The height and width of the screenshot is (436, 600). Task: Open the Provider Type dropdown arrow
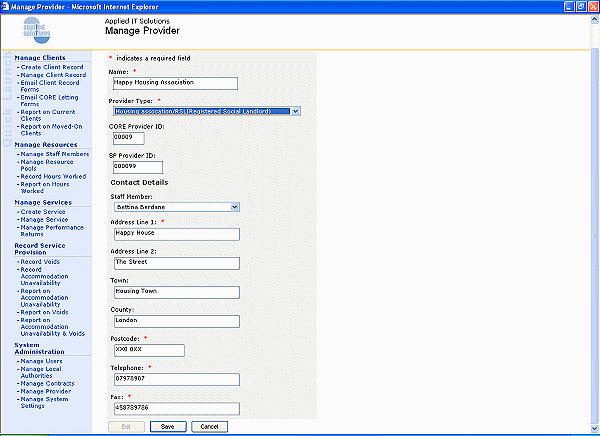coord(295,111)
